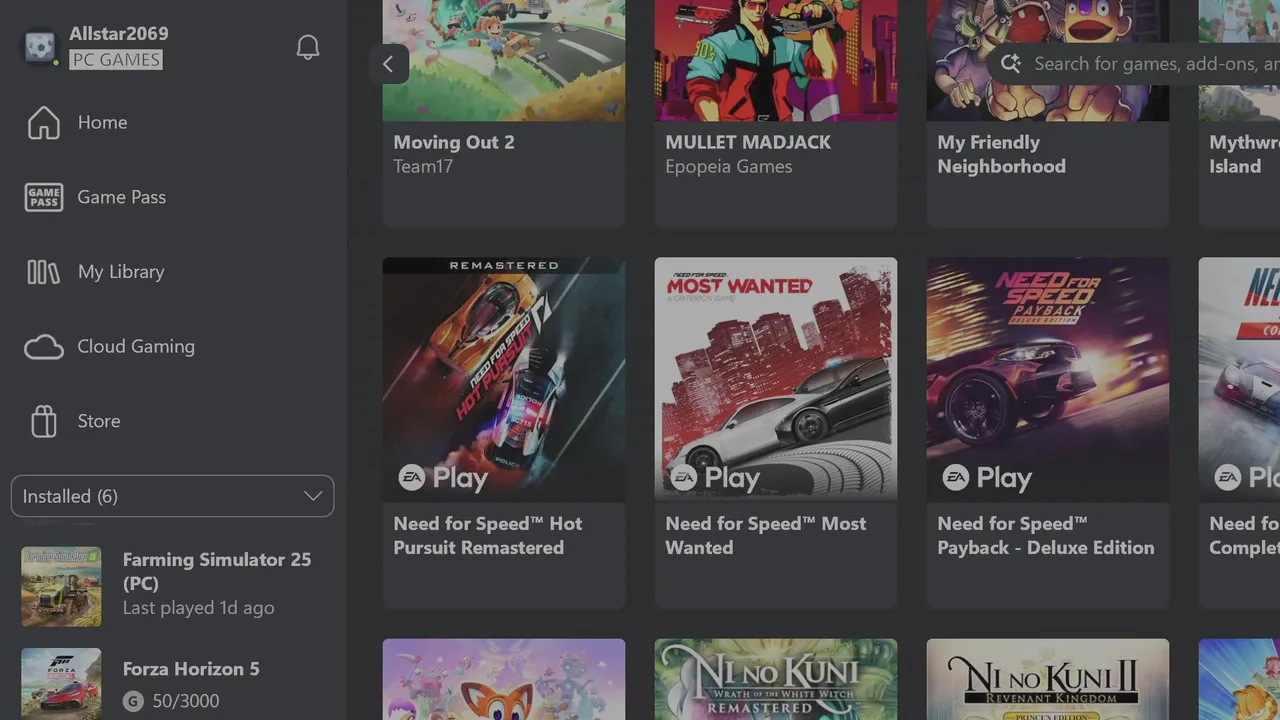1280x720 pixels.
Task: Click the Team17 publisher name
Action: [x=423, y=167]
